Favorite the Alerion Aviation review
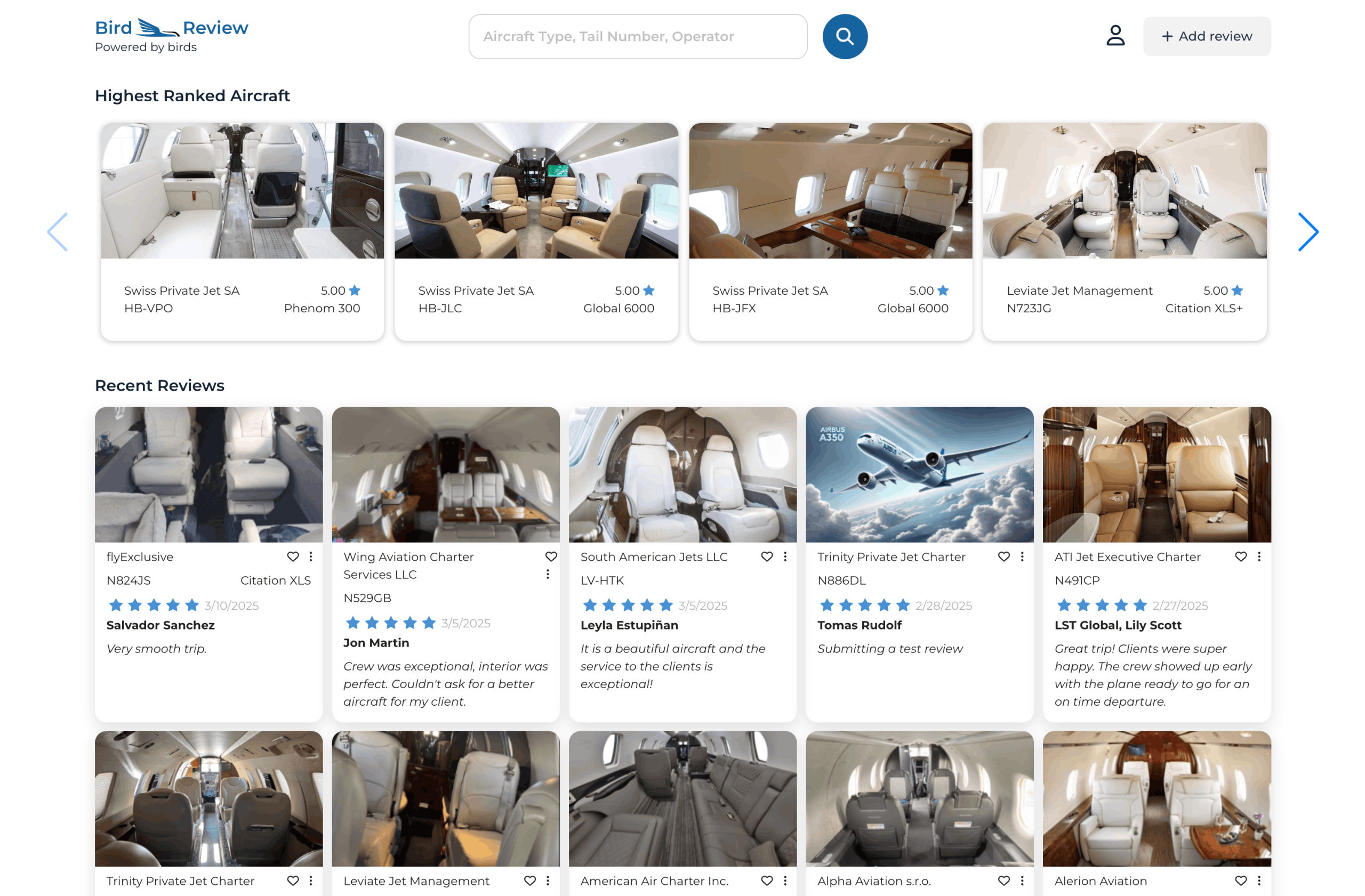This screenshot has width=1365, height=896. click(x=1241, y=881)
